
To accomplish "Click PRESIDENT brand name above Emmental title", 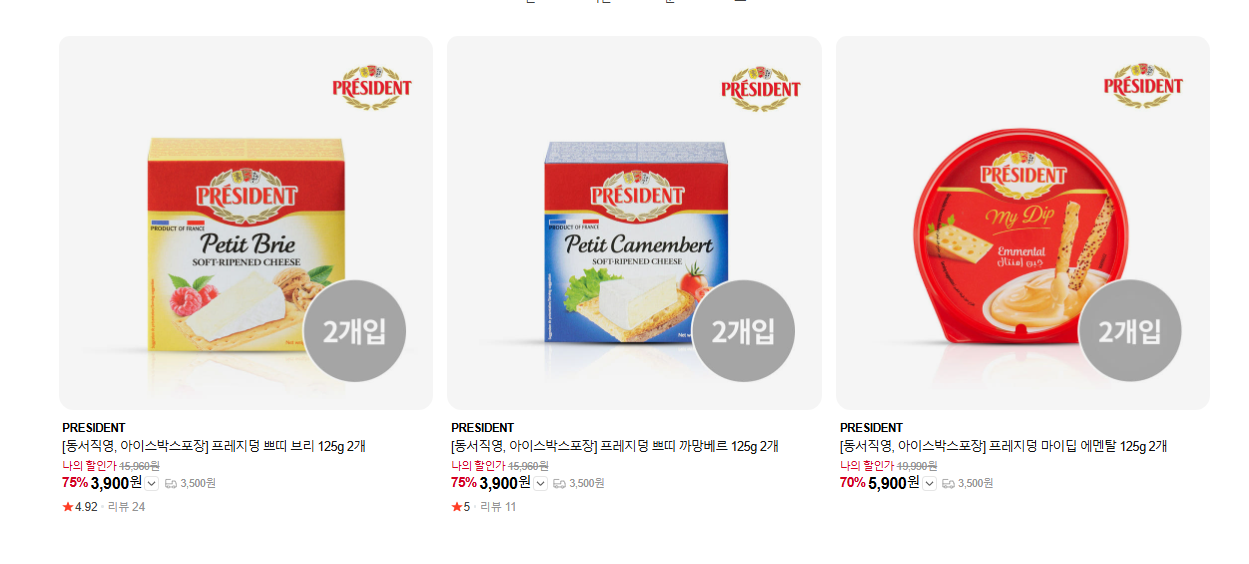I will (871, 428).
